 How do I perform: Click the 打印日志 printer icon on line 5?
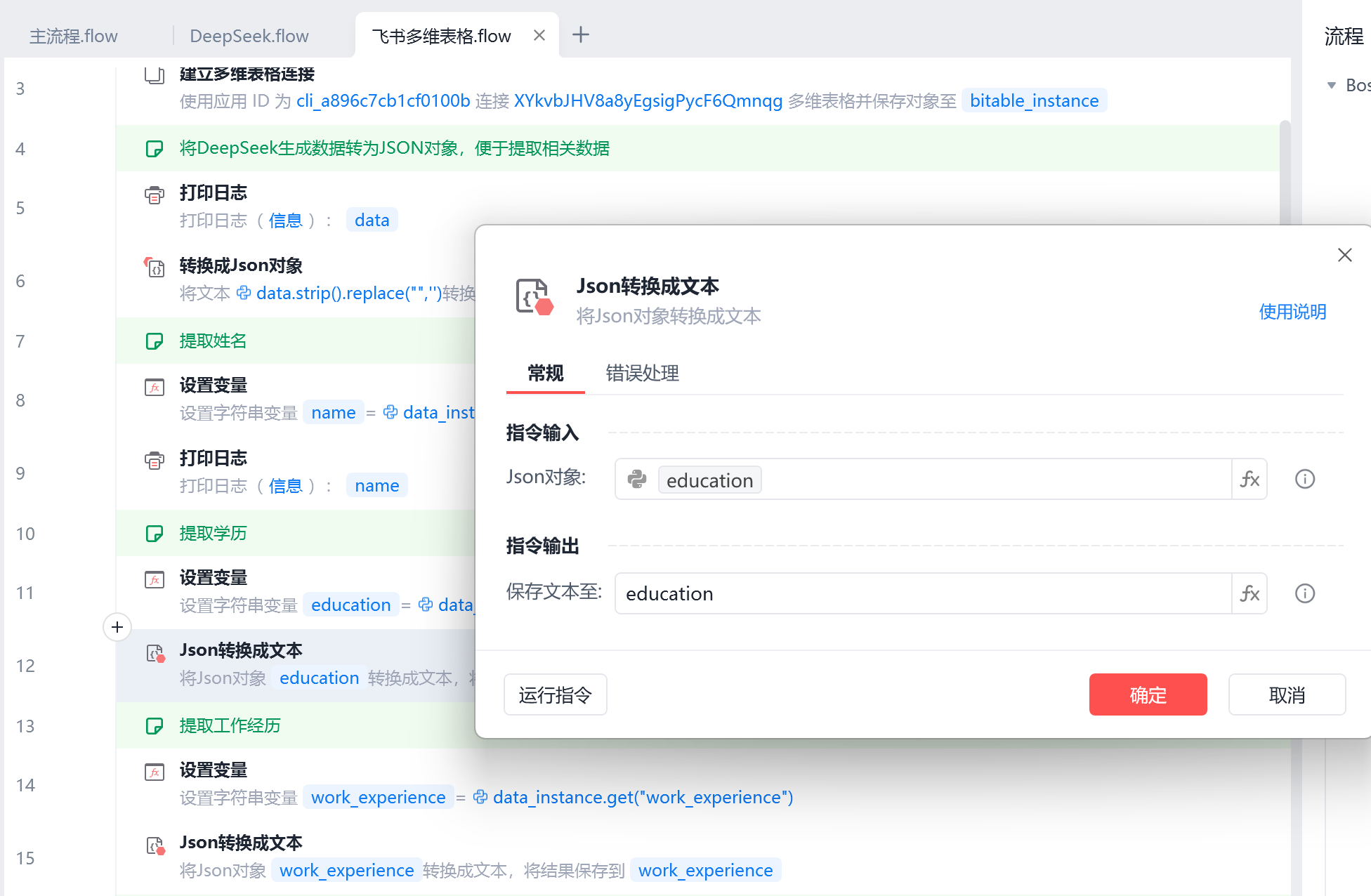(x=155, y=195)
